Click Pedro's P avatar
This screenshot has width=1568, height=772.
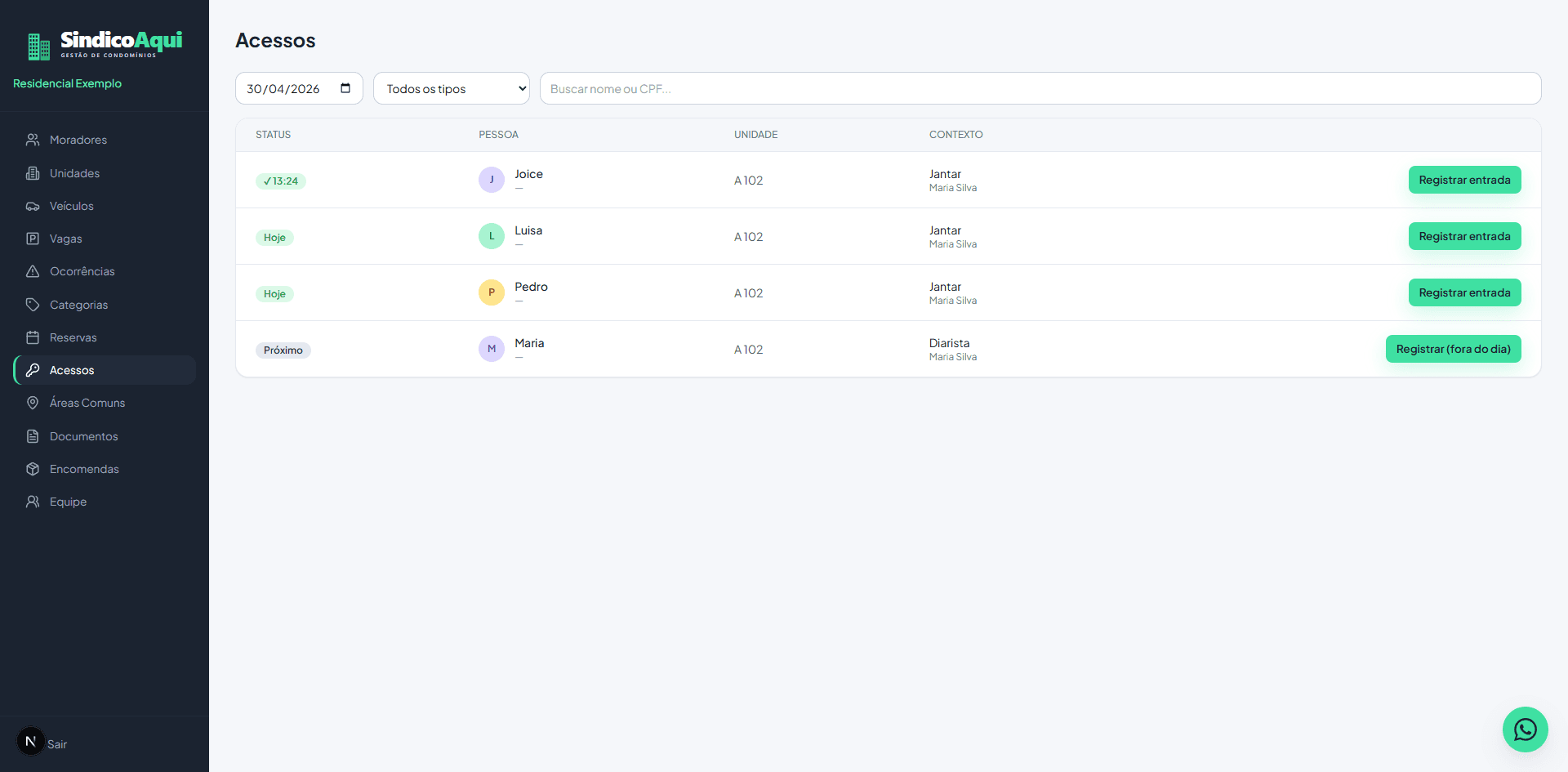(492, 292)
